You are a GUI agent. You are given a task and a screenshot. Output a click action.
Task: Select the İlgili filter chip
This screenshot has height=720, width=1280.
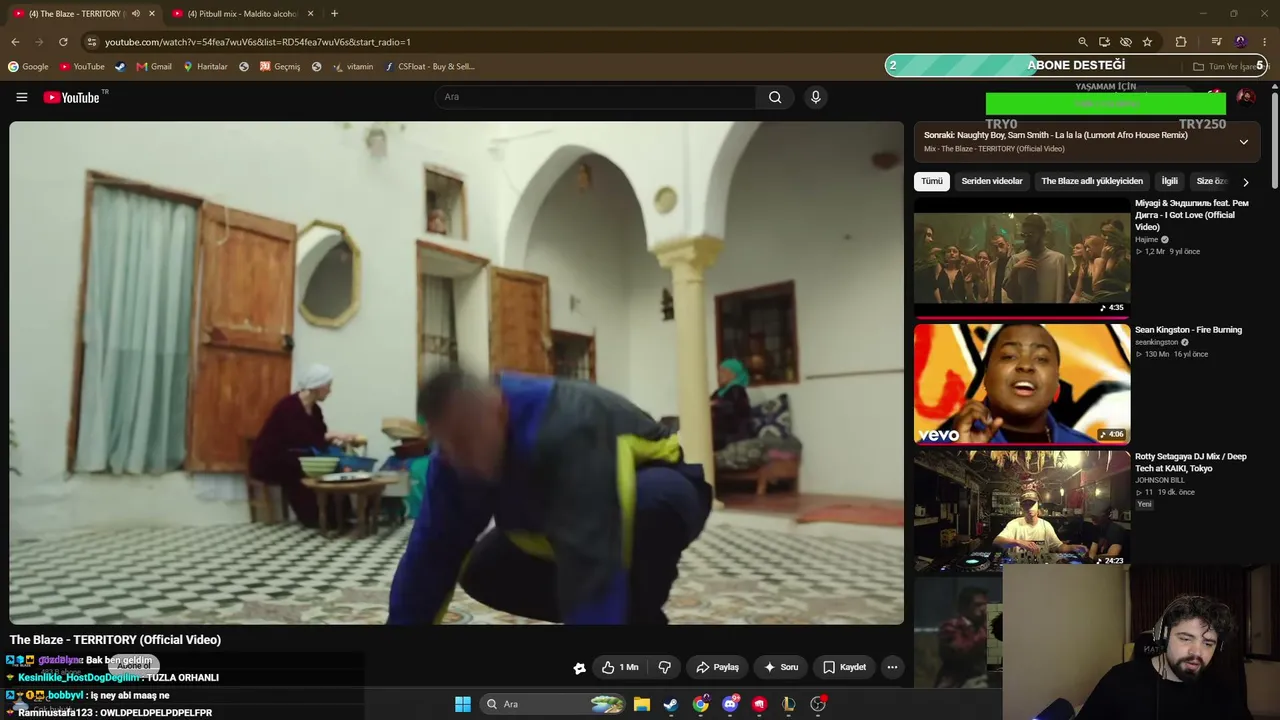click(1169, 181)
